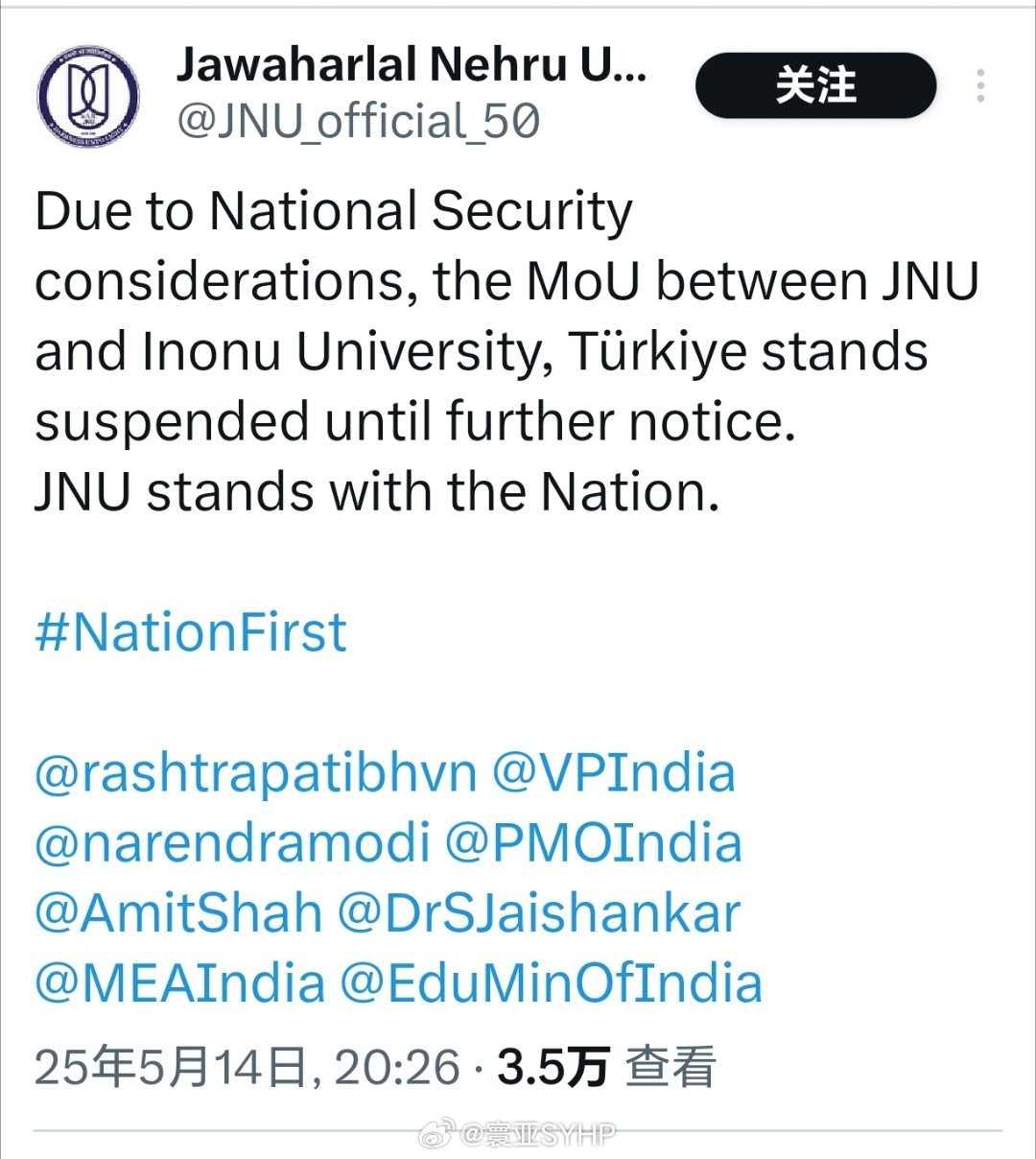Open the #NationFirst hashtag

click(x=191, y=632)
